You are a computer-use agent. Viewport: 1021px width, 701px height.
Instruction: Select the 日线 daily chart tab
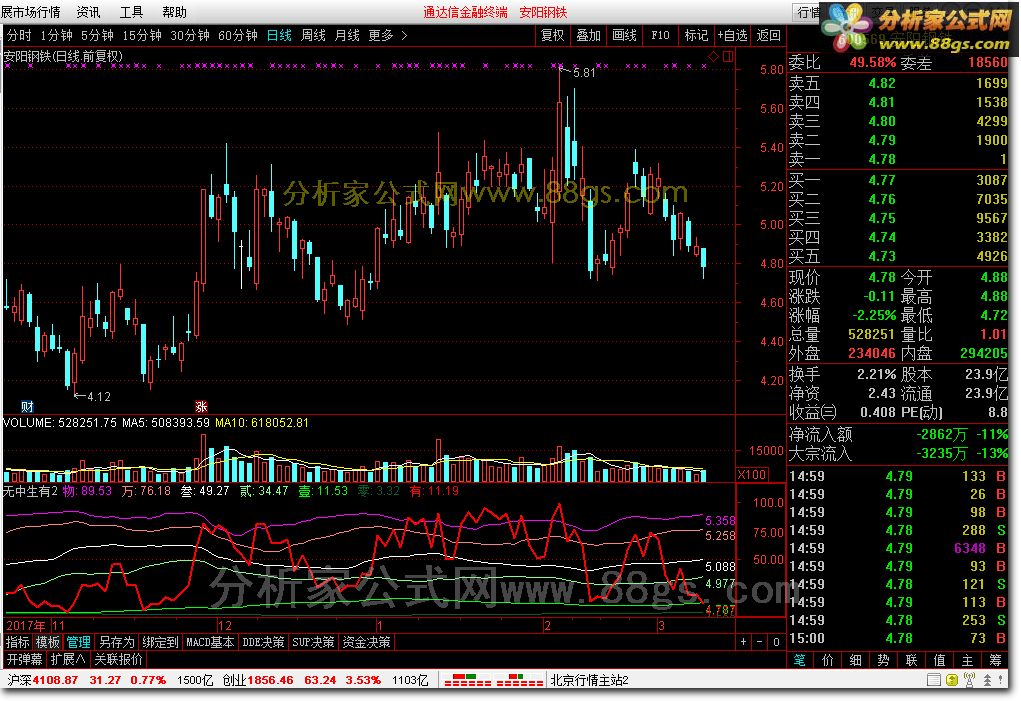pos(279,35)
